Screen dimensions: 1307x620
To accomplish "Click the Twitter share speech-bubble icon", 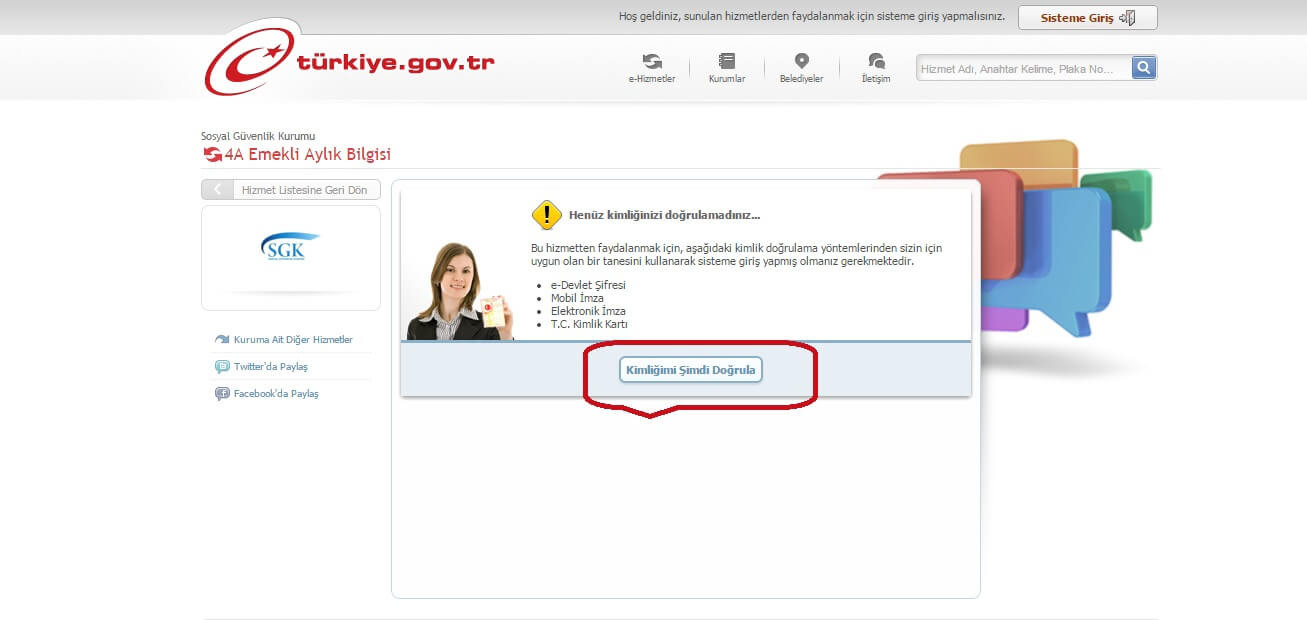I will (222, 367).
